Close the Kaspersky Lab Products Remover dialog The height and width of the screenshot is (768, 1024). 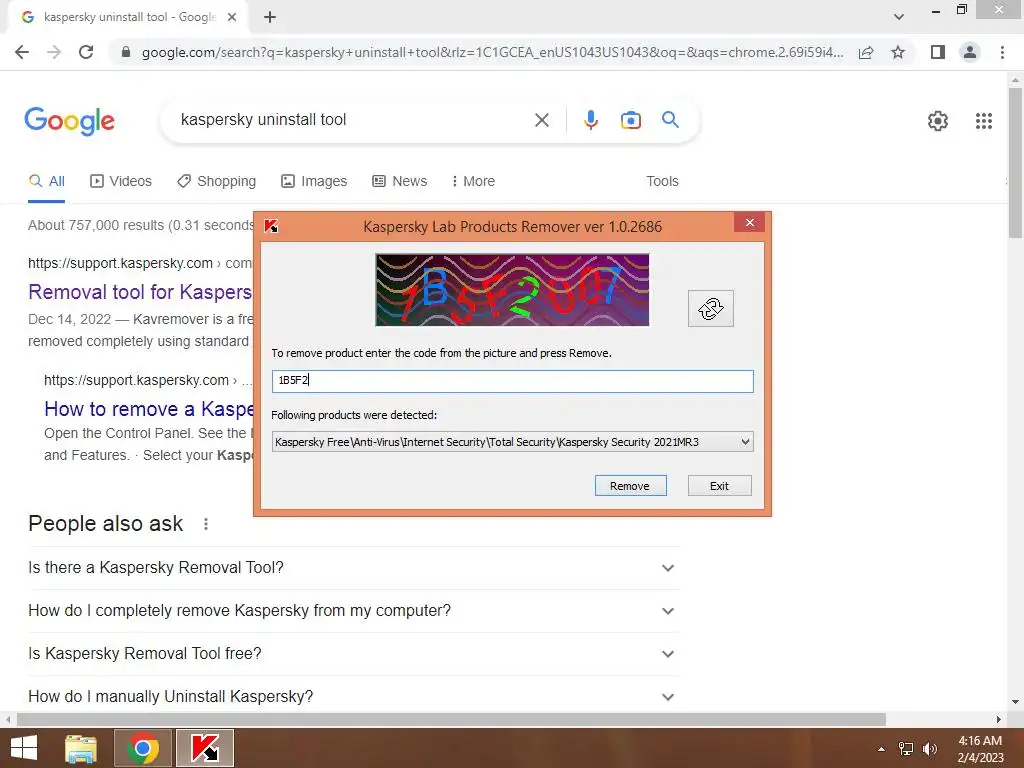click(x=750, y=223)
